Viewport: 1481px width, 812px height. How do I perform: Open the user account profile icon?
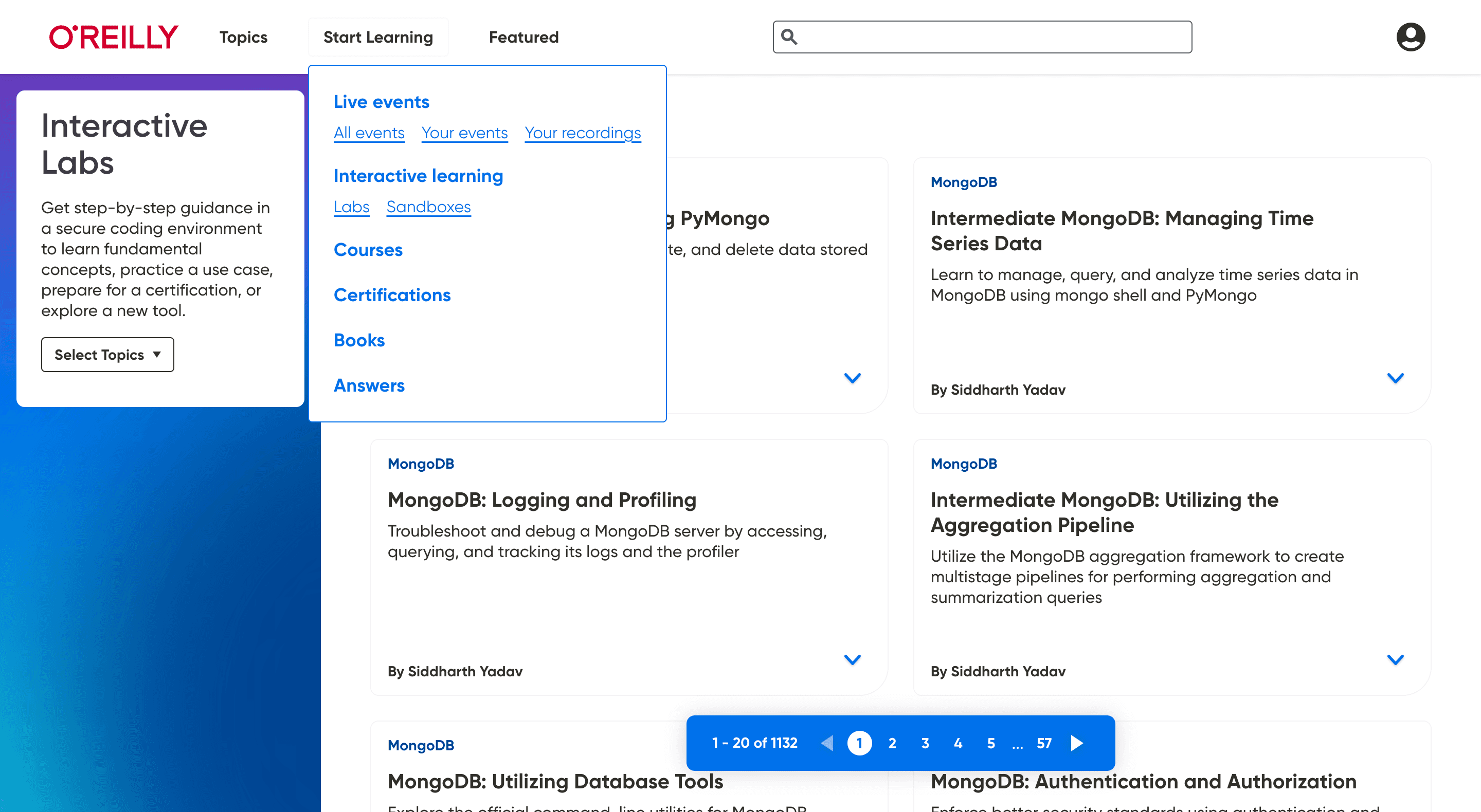click(1410, 37)
